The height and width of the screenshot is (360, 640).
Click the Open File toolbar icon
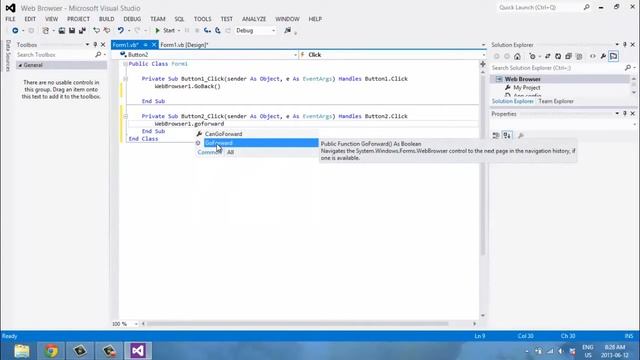coord(62,31)
